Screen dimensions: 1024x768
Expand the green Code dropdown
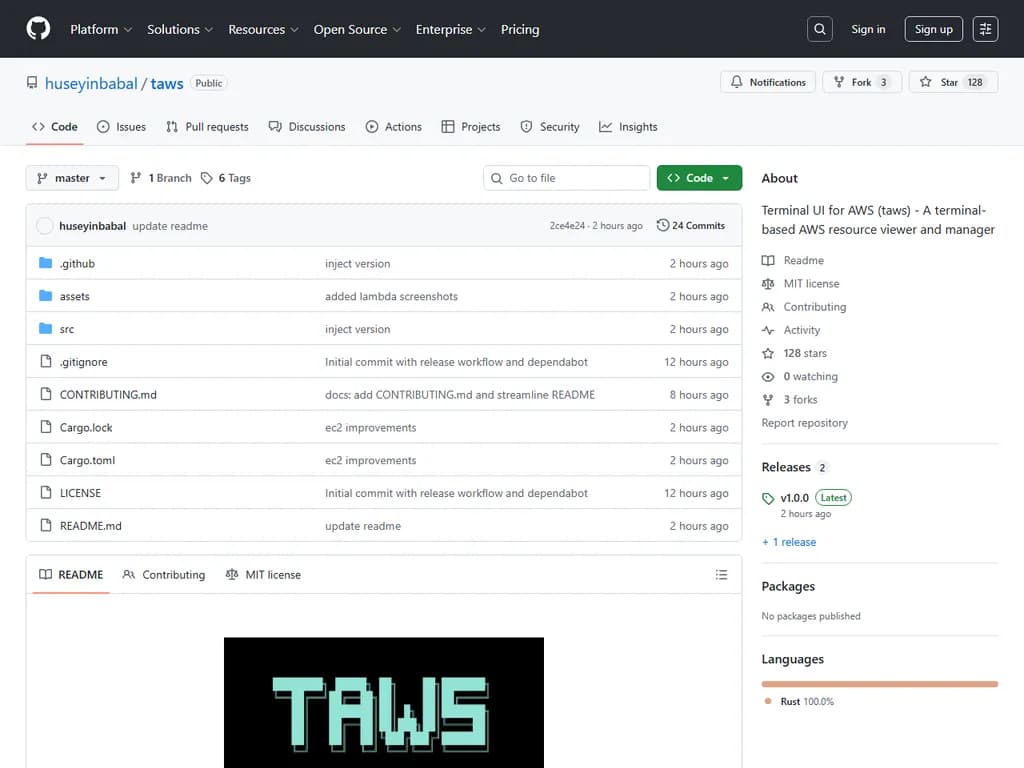(699, 177)
